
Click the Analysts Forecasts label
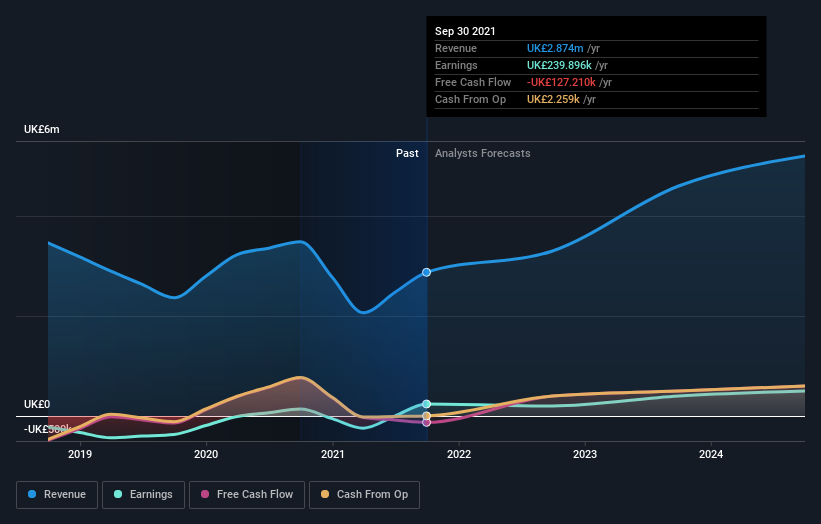click(x=482, y=153)
